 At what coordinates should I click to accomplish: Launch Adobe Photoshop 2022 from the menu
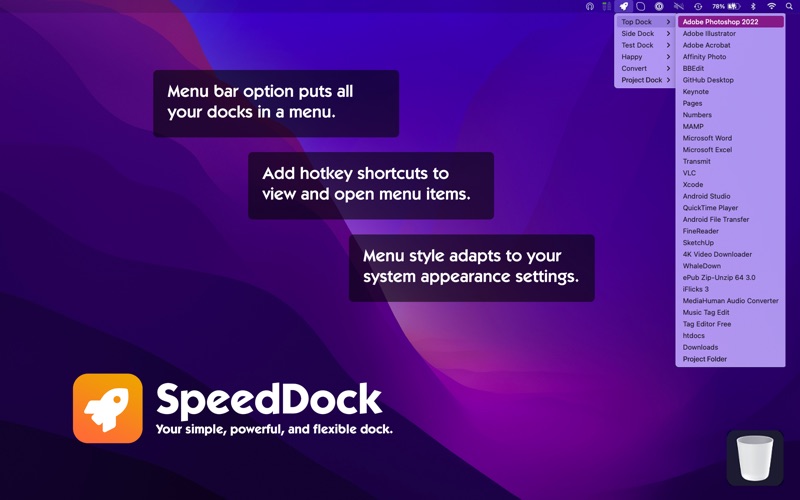731,22
